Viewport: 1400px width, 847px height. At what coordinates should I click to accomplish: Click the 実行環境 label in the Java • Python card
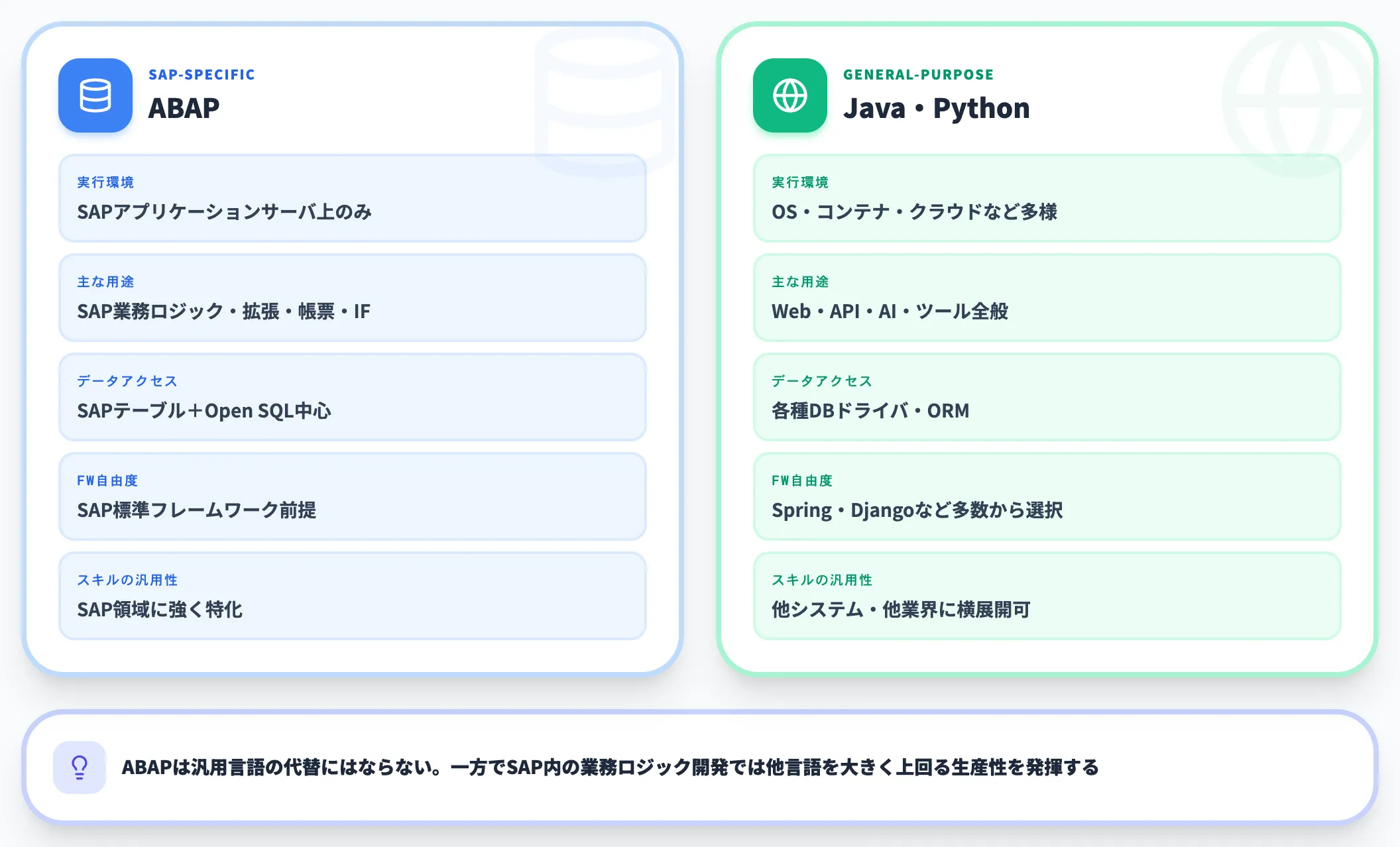click(800, 182)
